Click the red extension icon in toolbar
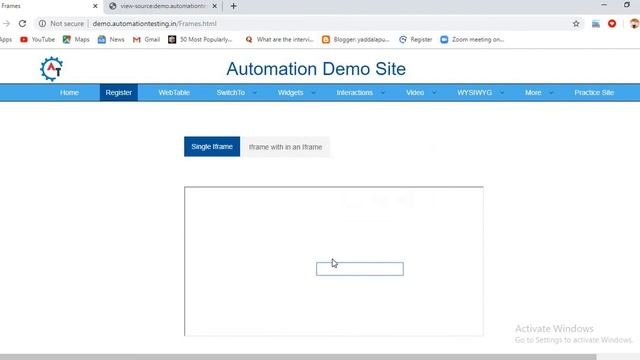640x360 pixels. pyautogui.click(x=612, y=24)
